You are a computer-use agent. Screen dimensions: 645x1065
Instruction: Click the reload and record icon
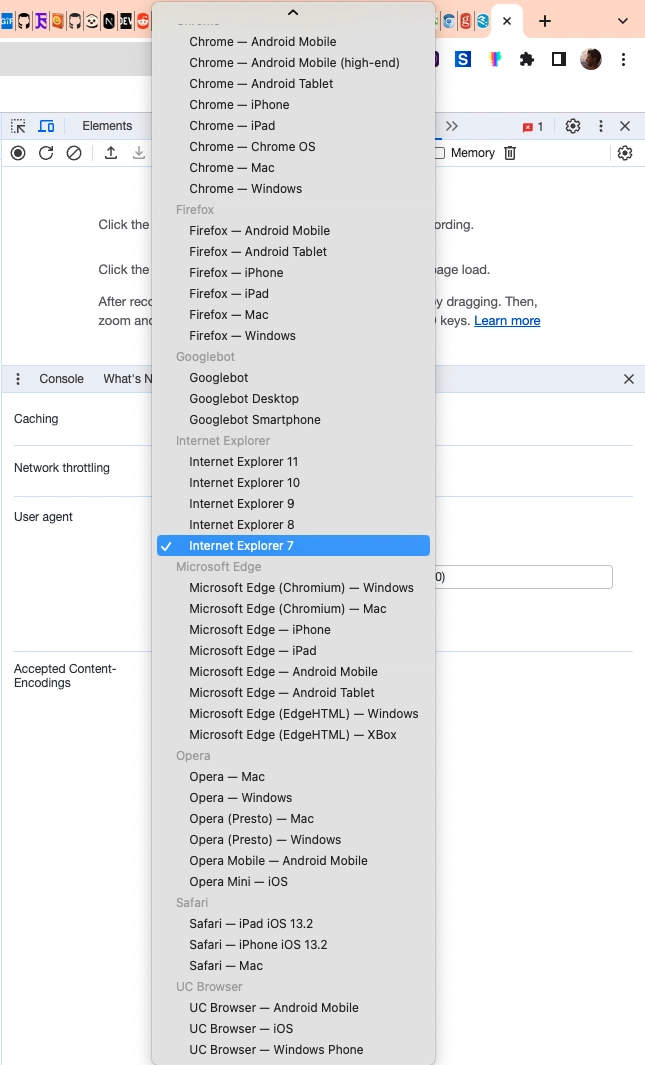pos(46,154)
